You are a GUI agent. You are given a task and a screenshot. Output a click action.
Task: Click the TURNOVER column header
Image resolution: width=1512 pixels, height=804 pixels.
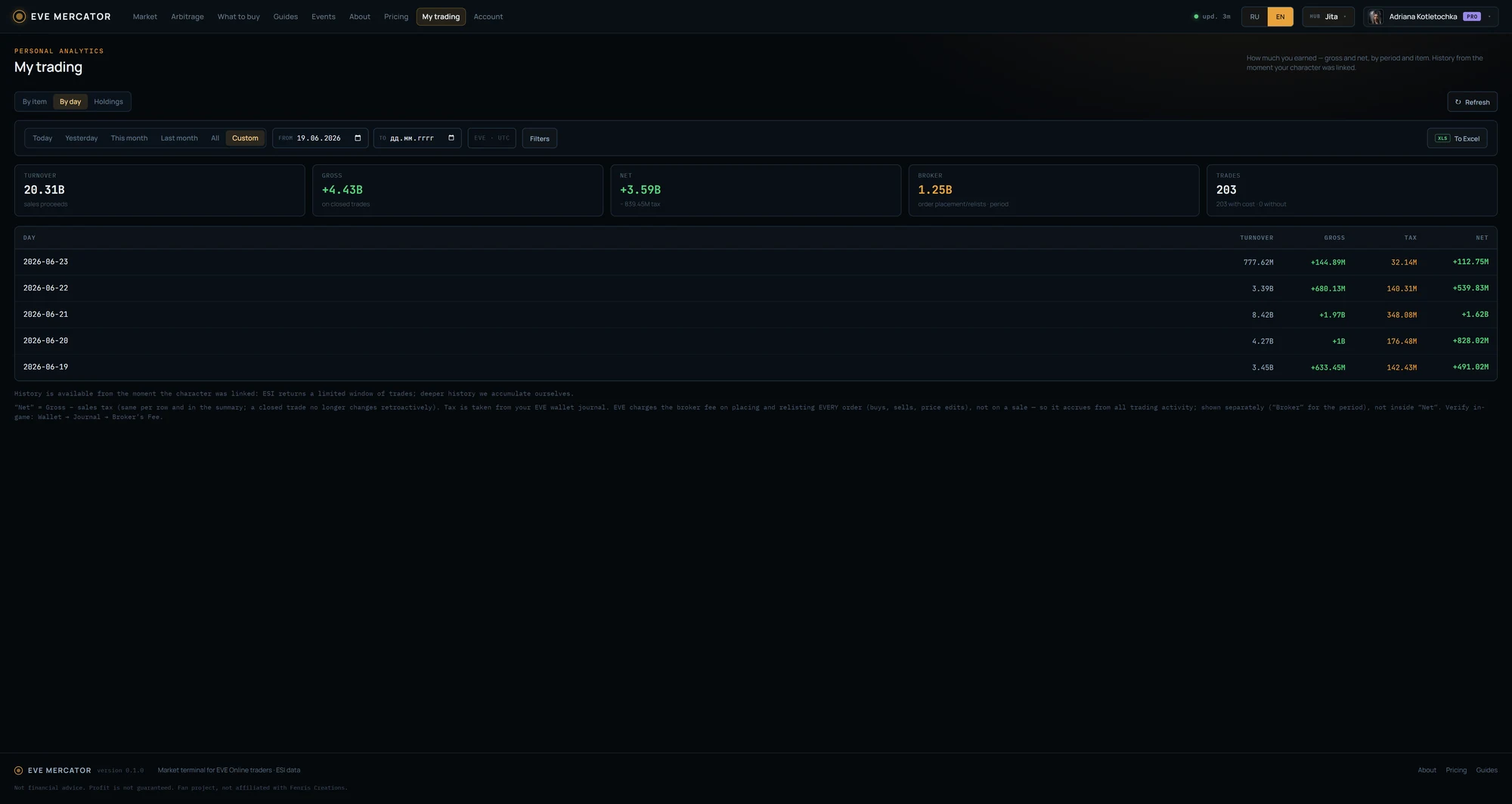tap(1256, 237)
